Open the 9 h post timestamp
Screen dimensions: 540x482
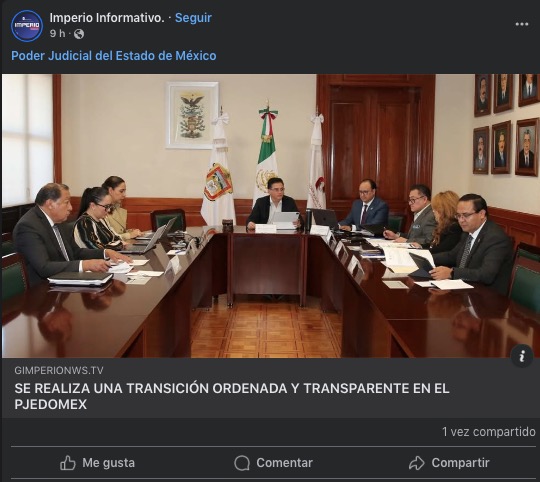pyautogui.click(x=57, y=34)
